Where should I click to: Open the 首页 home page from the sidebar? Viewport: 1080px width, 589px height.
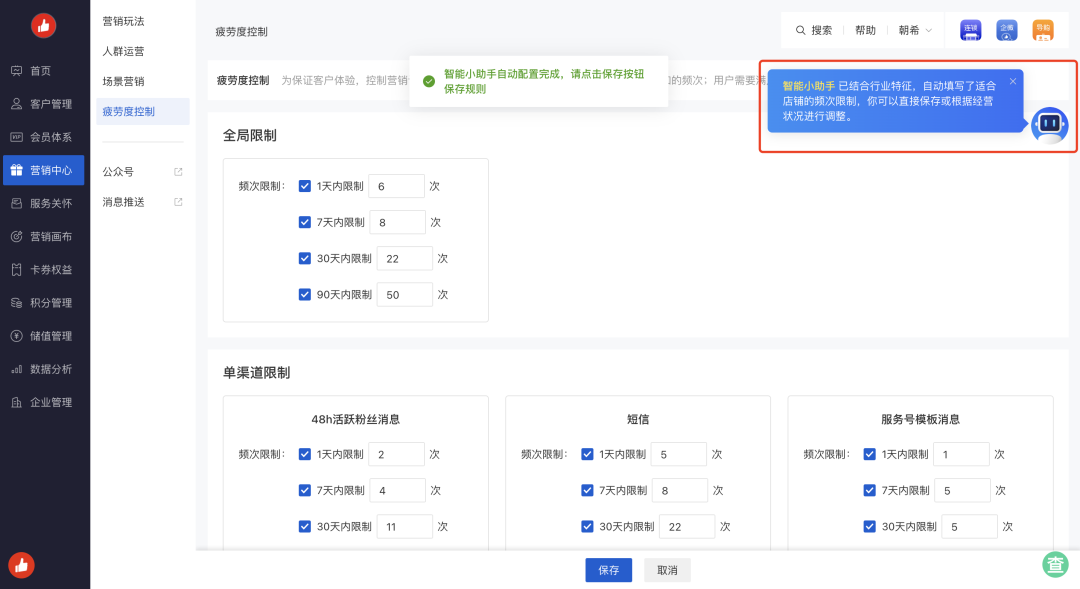(x=44, y=71)
